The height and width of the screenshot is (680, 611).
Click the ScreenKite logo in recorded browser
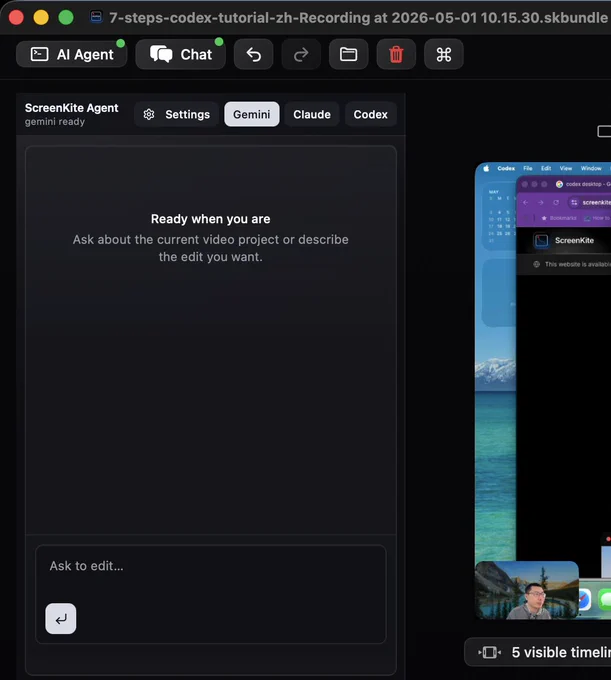(541, 240)
